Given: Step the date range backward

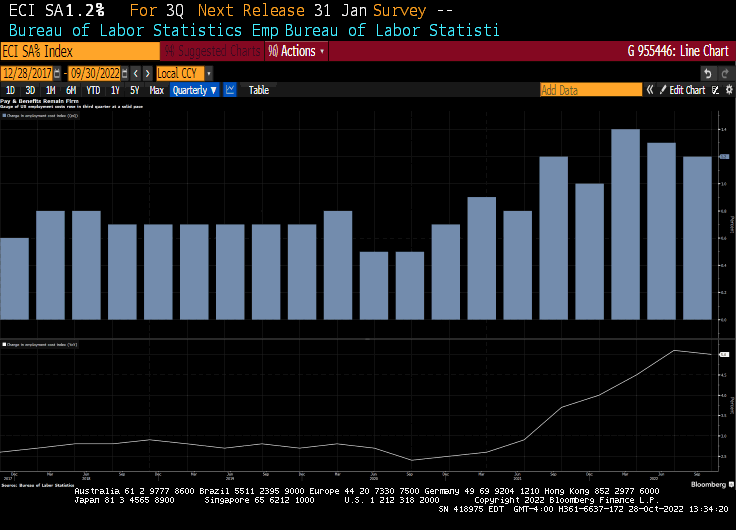Looking at the screenshot, I should pos(136,73).
